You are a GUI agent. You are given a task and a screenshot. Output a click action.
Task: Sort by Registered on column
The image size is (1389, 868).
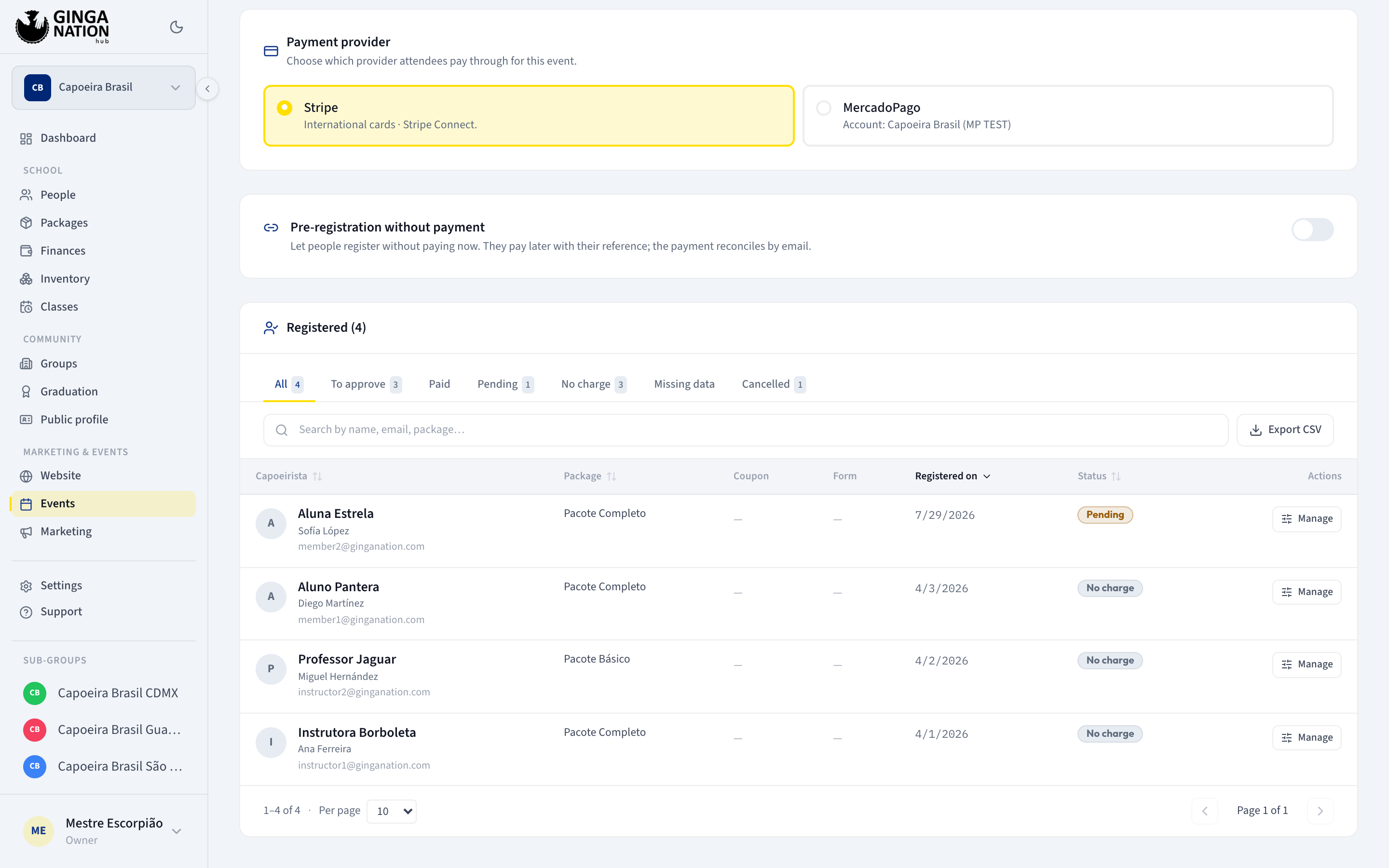(x=952, y=476)
